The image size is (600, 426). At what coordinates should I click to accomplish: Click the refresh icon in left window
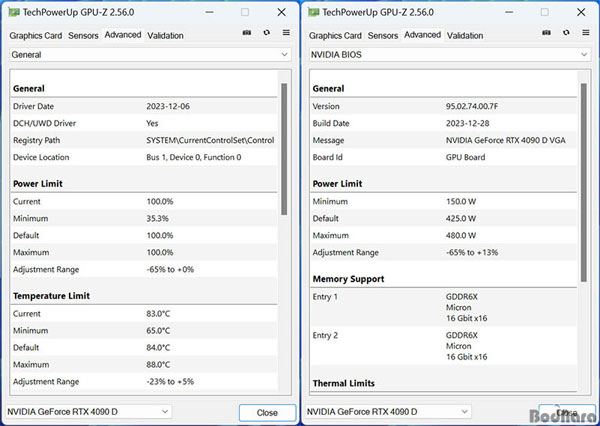coord(267,33)
